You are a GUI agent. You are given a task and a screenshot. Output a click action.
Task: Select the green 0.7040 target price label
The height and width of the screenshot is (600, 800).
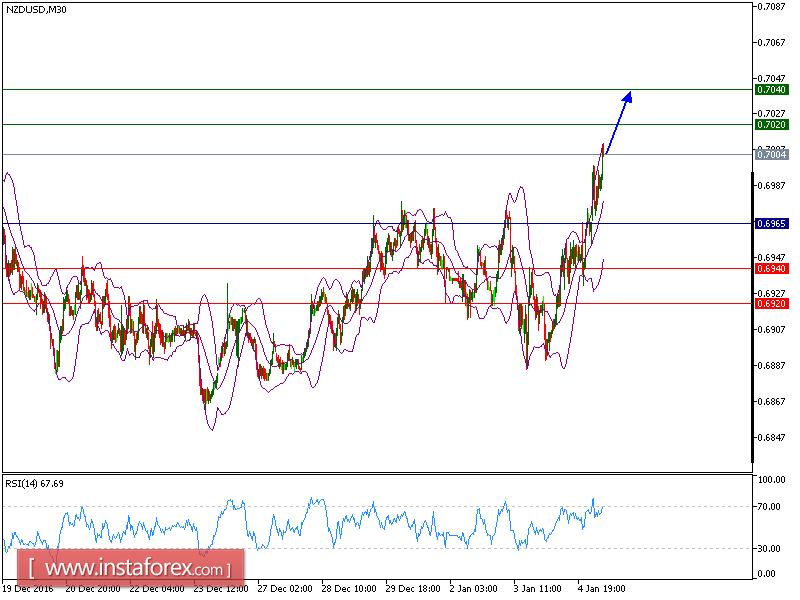coord(771,87)
